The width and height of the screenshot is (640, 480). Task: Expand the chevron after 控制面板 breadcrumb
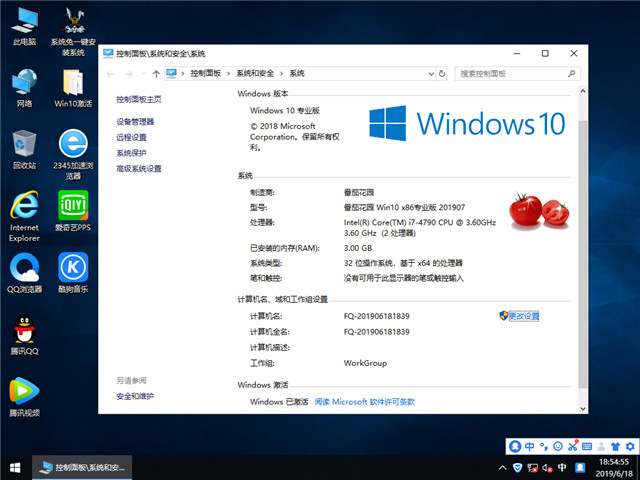[x=229, y=73]
